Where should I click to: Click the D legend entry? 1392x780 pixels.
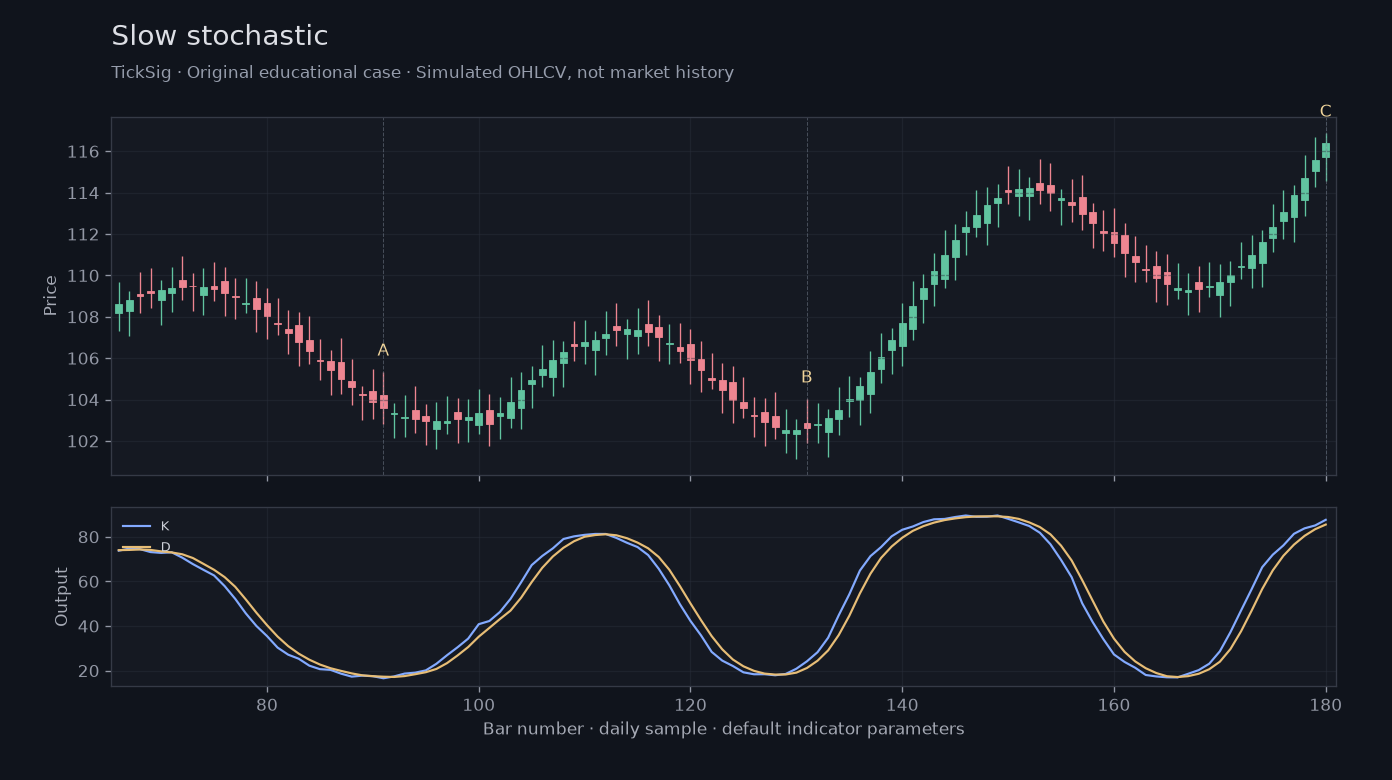coord(145,547)
